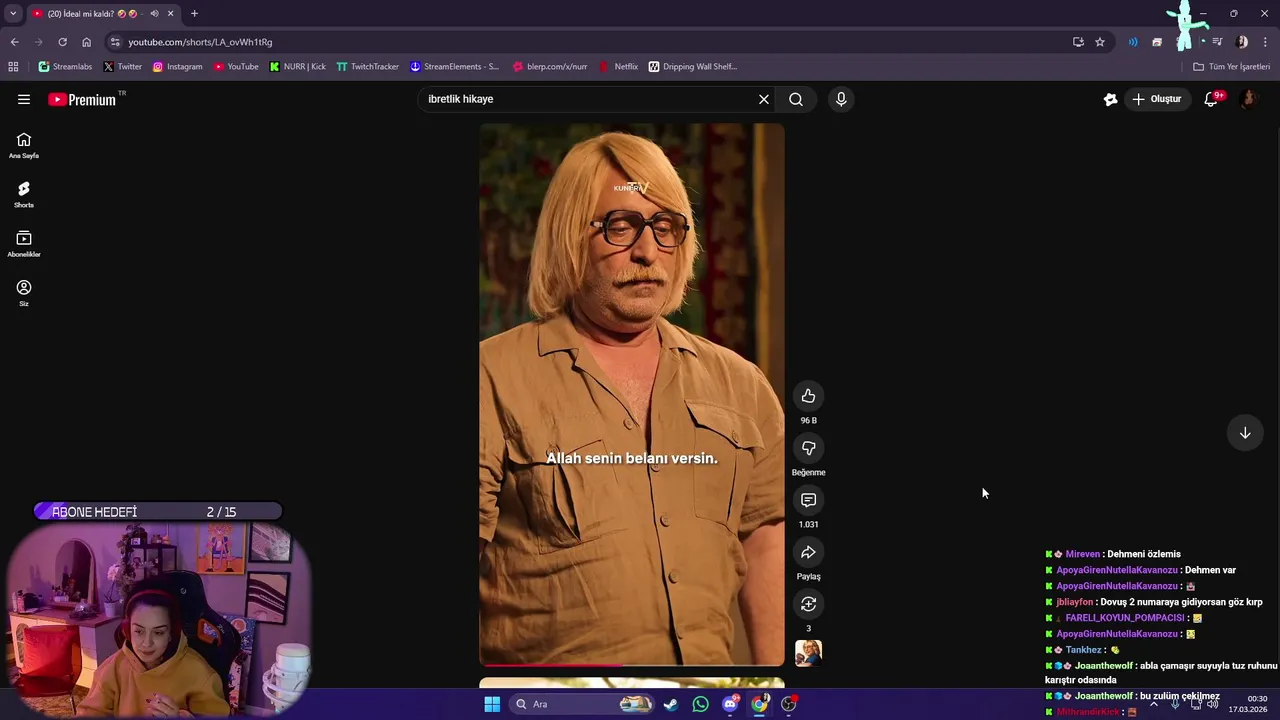The height and width of the screenshot is (720, 1280).
Task: Open YouTube notifications bell
Action: tap(1211, 99)
